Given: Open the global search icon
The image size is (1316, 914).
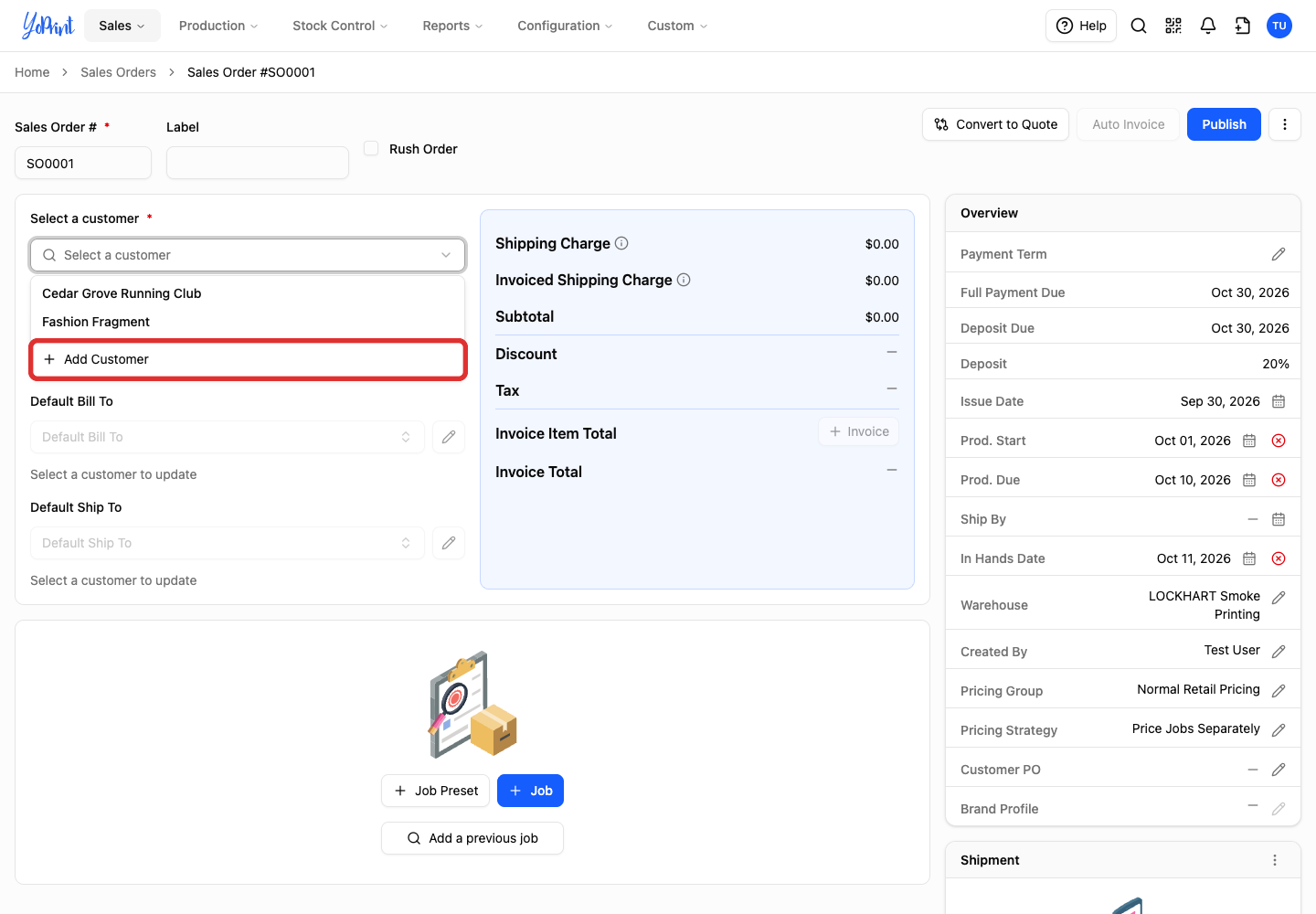Looking at the screenshot, I should pos(1139,26).
